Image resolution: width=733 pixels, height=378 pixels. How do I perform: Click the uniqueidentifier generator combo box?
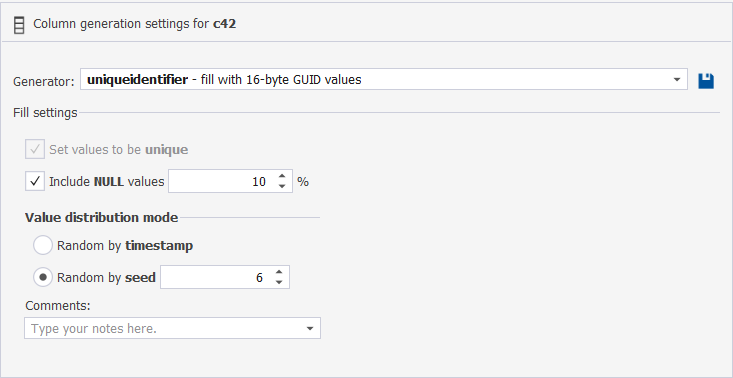[x=384, y=79]
